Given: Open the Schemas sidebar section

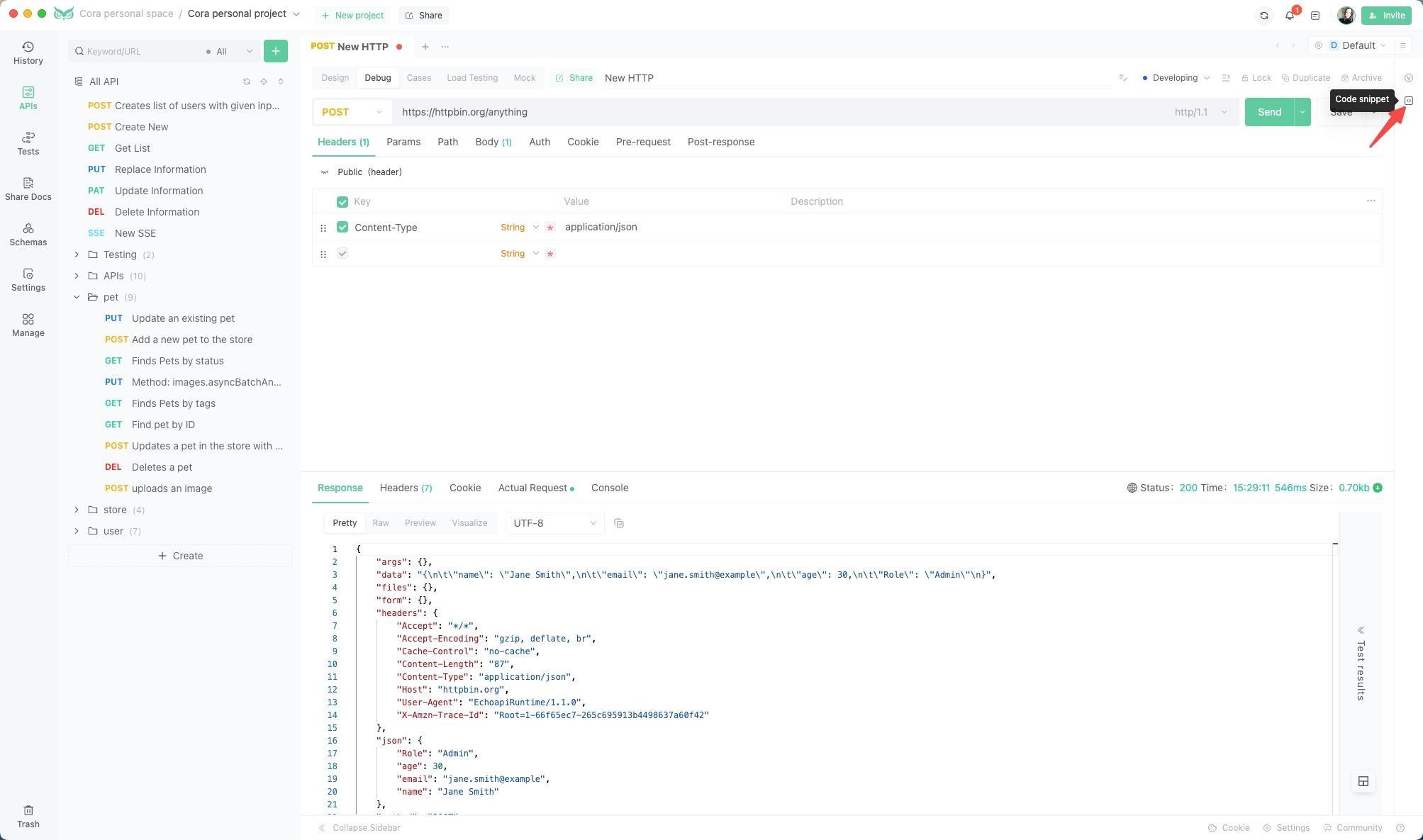Looking at the screenshot, I should [28, 234].
